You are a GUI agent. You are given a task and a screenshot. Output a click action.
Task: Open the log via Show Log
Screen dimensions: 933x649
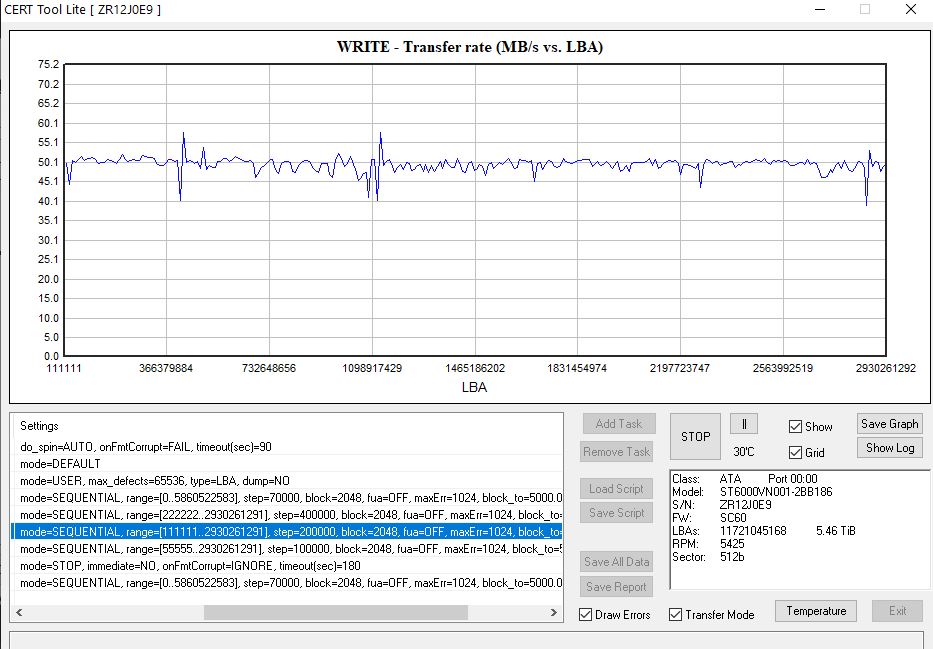(x=890, y=447)
